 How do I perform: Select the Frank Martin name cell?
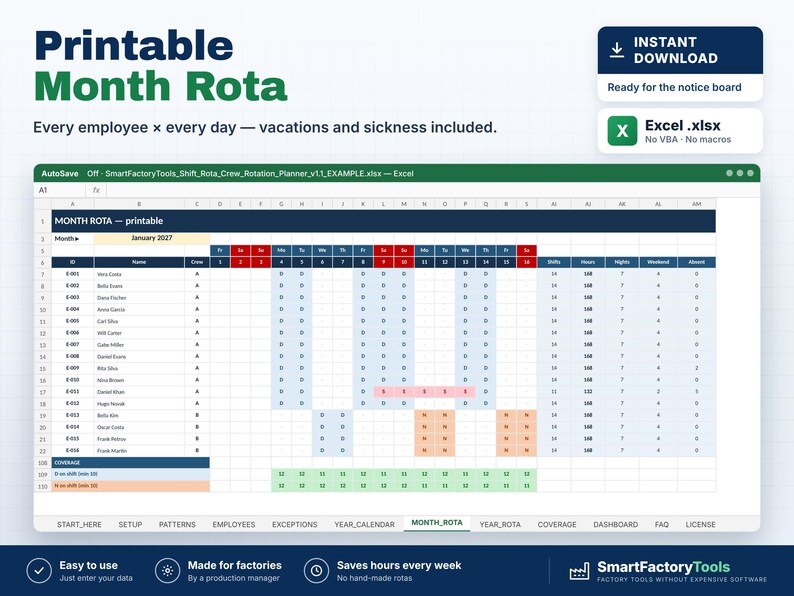tap(139, 451)
